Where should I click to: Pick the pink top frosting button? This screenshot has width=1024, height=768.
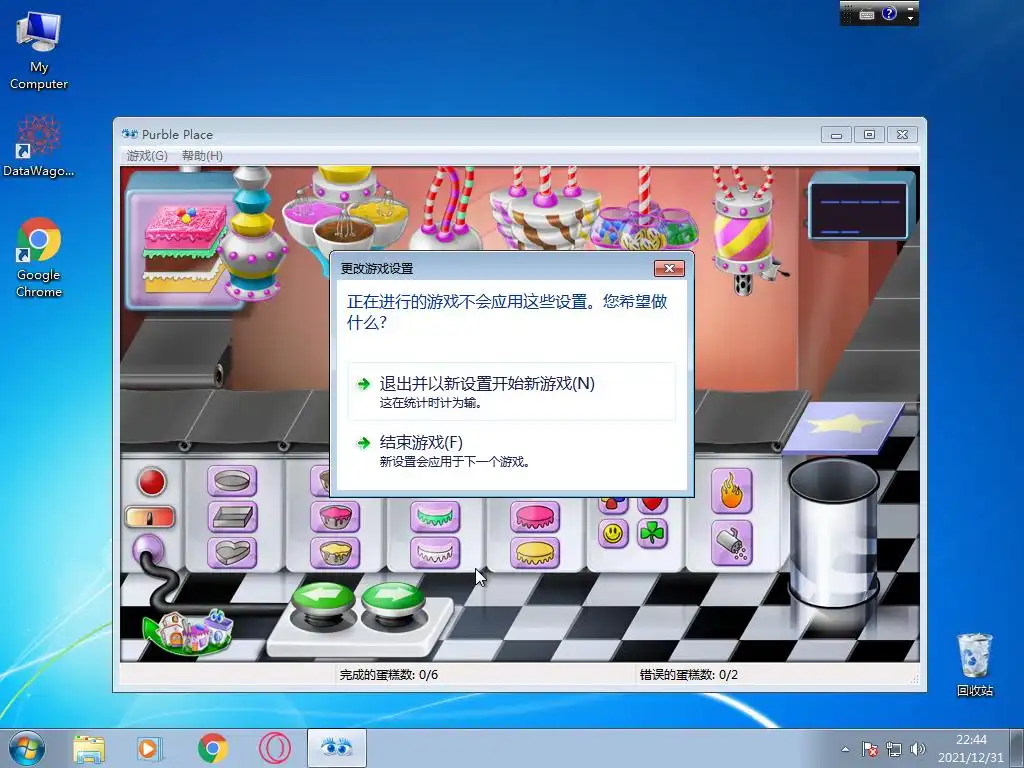535,517
